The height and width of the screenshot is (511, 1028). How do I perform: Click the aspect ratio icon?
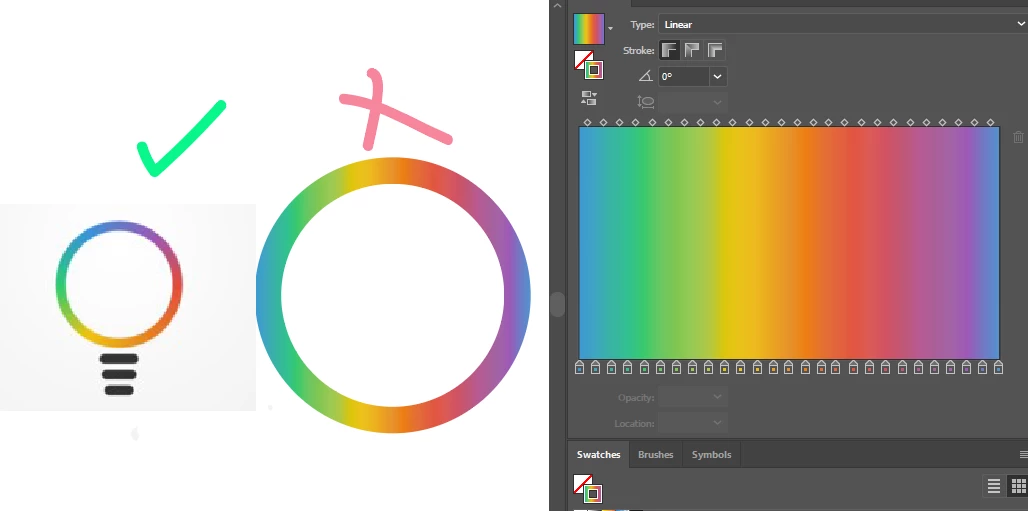pyautogui.click(x=645, y=102)
